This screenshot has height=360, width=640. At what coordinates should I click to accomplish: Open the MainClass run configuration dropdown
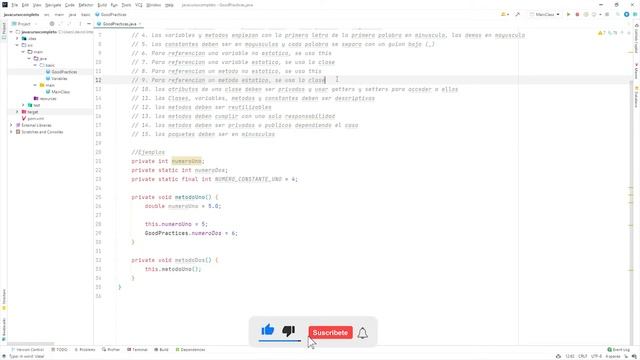pos(544,14)
